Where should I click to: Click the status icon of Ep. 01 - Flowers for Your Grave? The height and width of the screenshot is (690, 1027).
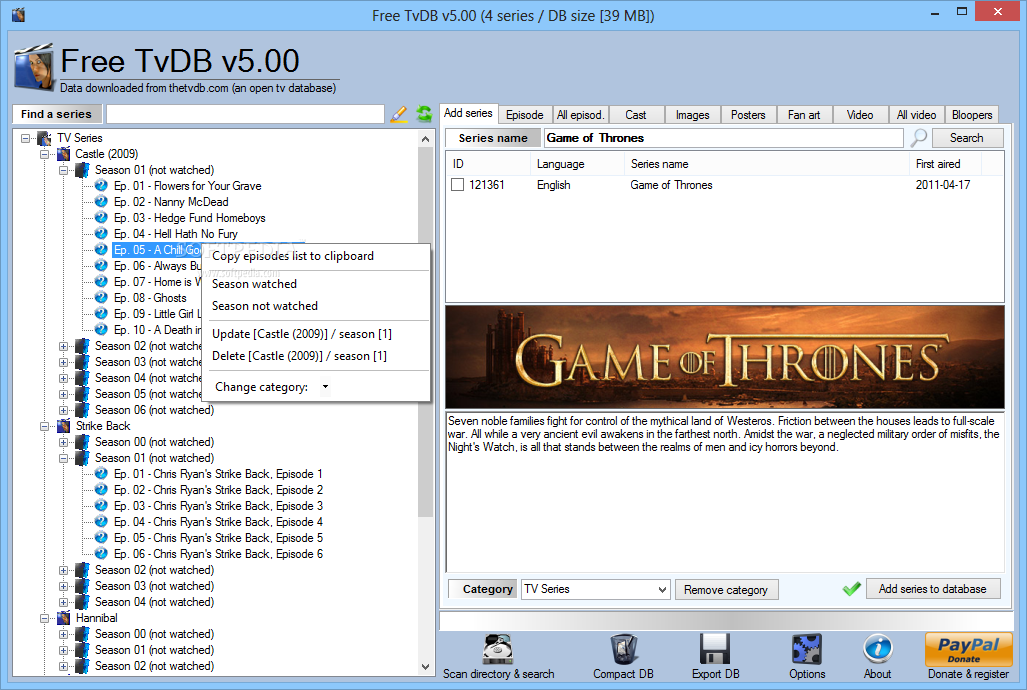101,185
